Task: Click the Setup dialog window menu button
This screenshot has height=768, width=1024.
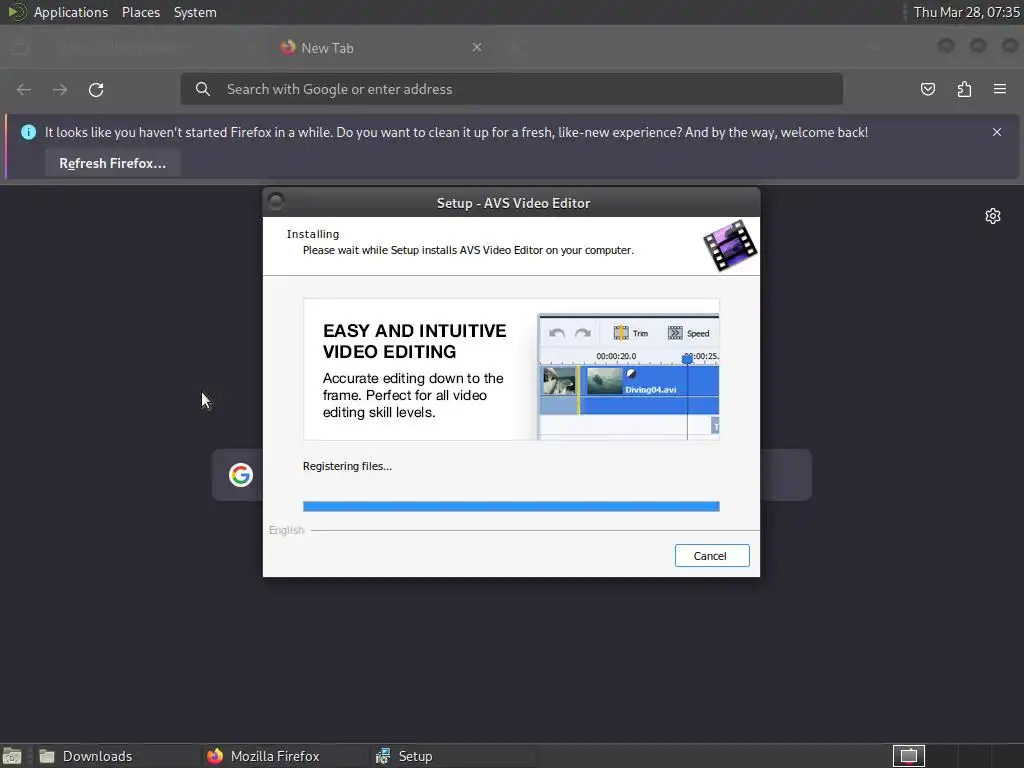Action: 276,200
